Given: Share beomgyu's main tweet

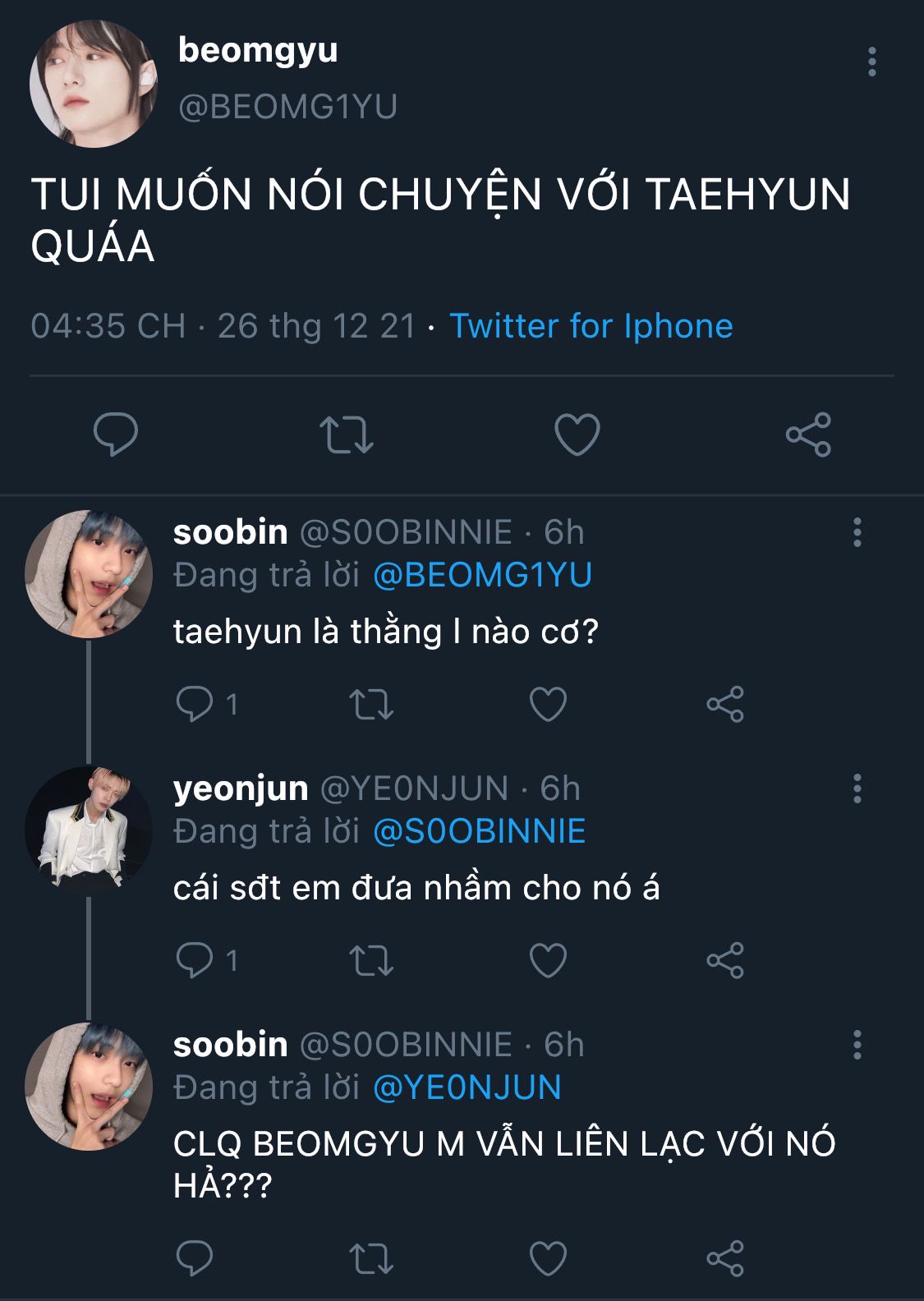Looking at the screenshot, I should coord(808,434).
